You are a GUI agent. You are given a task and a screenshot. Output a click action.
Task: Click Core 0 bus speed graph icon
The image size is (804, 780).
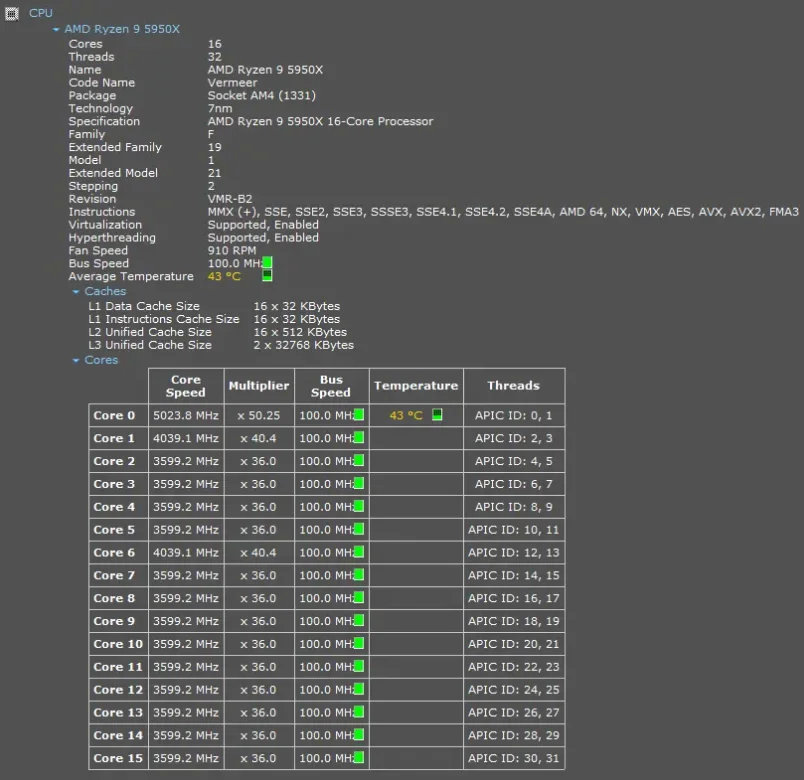click(359, 415)
